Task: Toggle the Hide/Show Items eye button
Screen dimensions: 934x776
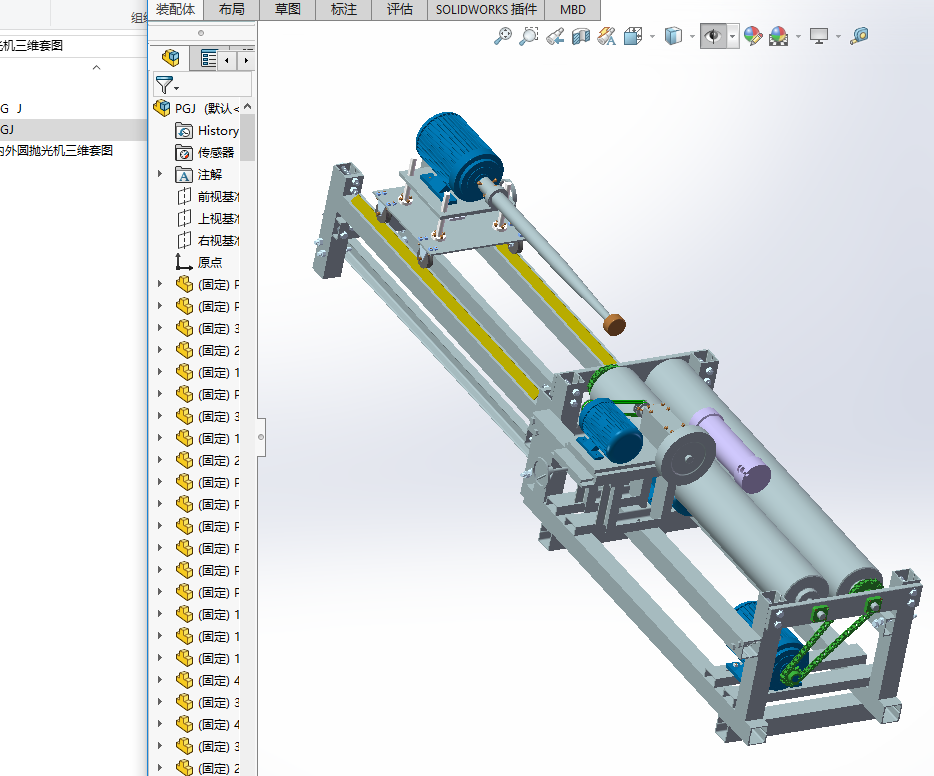Action: click(x=712, y=36)
